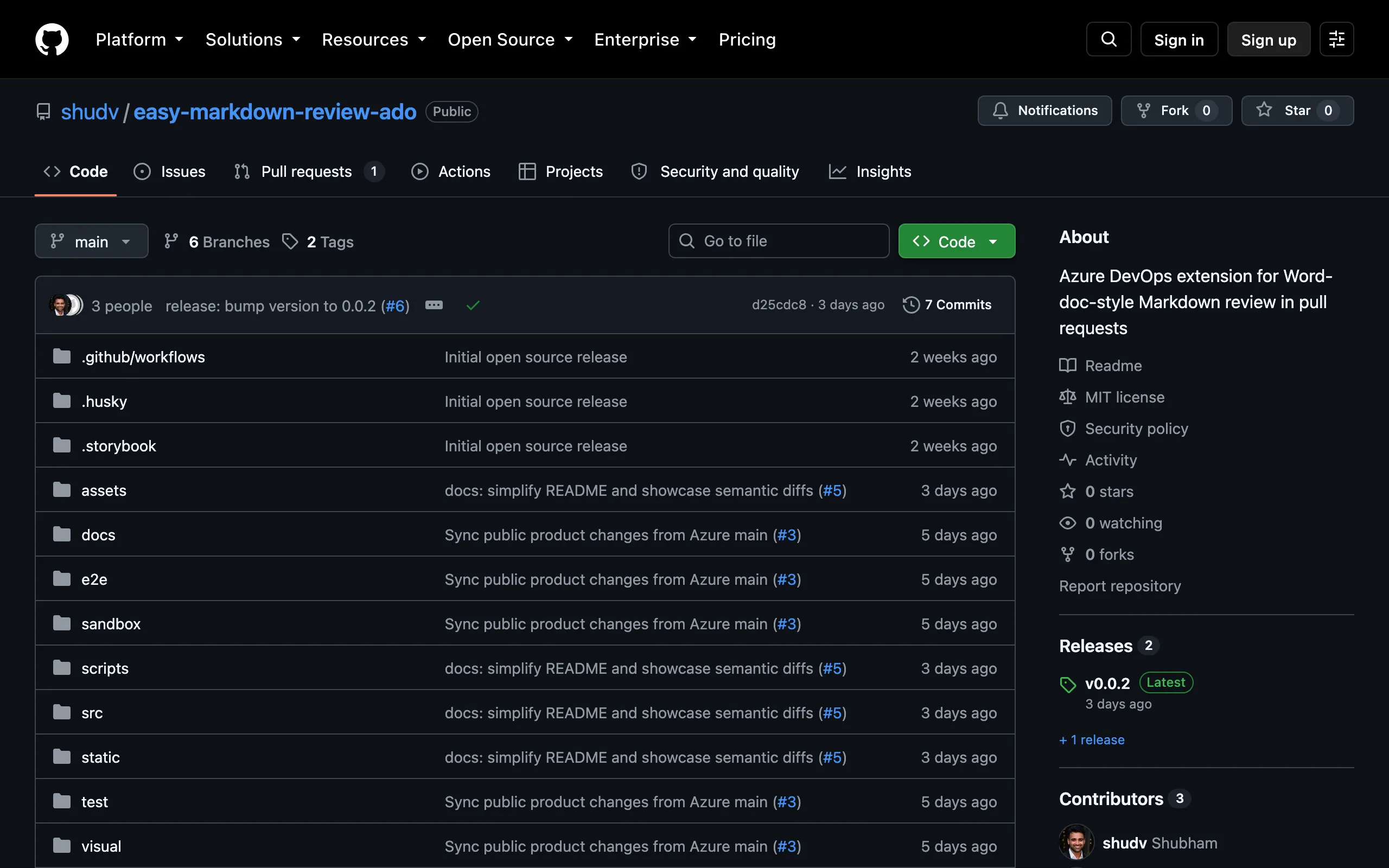Click the assets folder icon

[61, 490]
